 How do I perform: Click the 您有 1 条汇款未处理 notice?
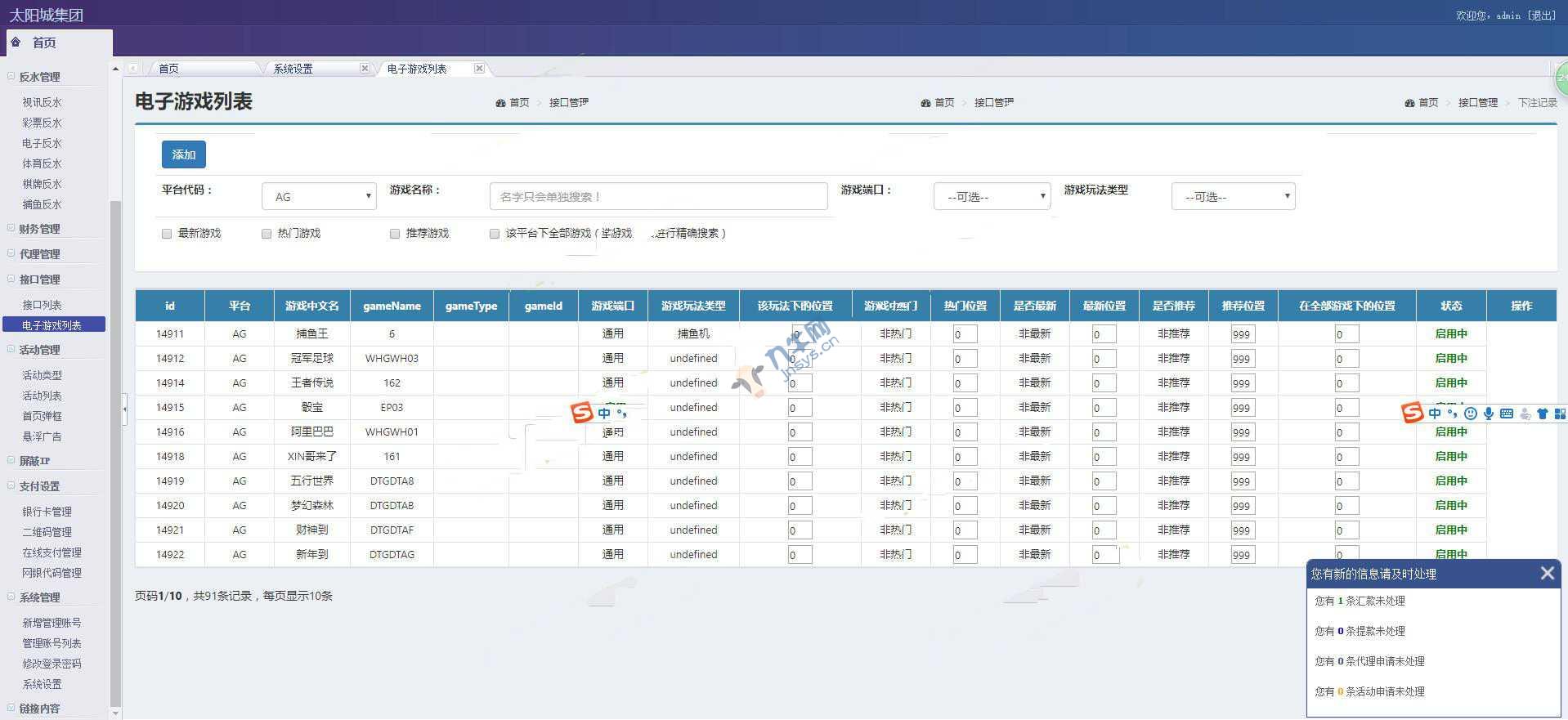(1360, 601)
